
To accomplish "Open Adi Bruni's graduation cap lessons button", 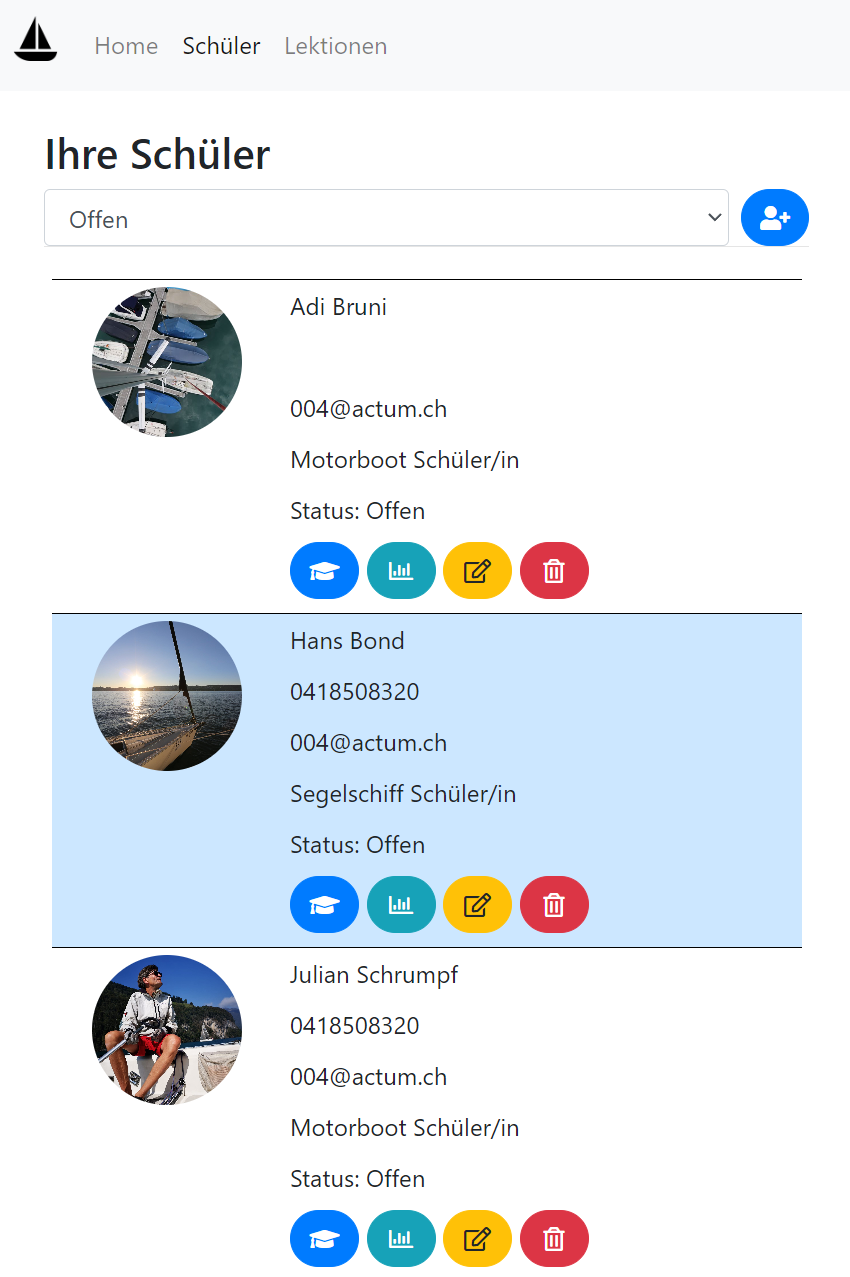I will click(x=324, y=571).
